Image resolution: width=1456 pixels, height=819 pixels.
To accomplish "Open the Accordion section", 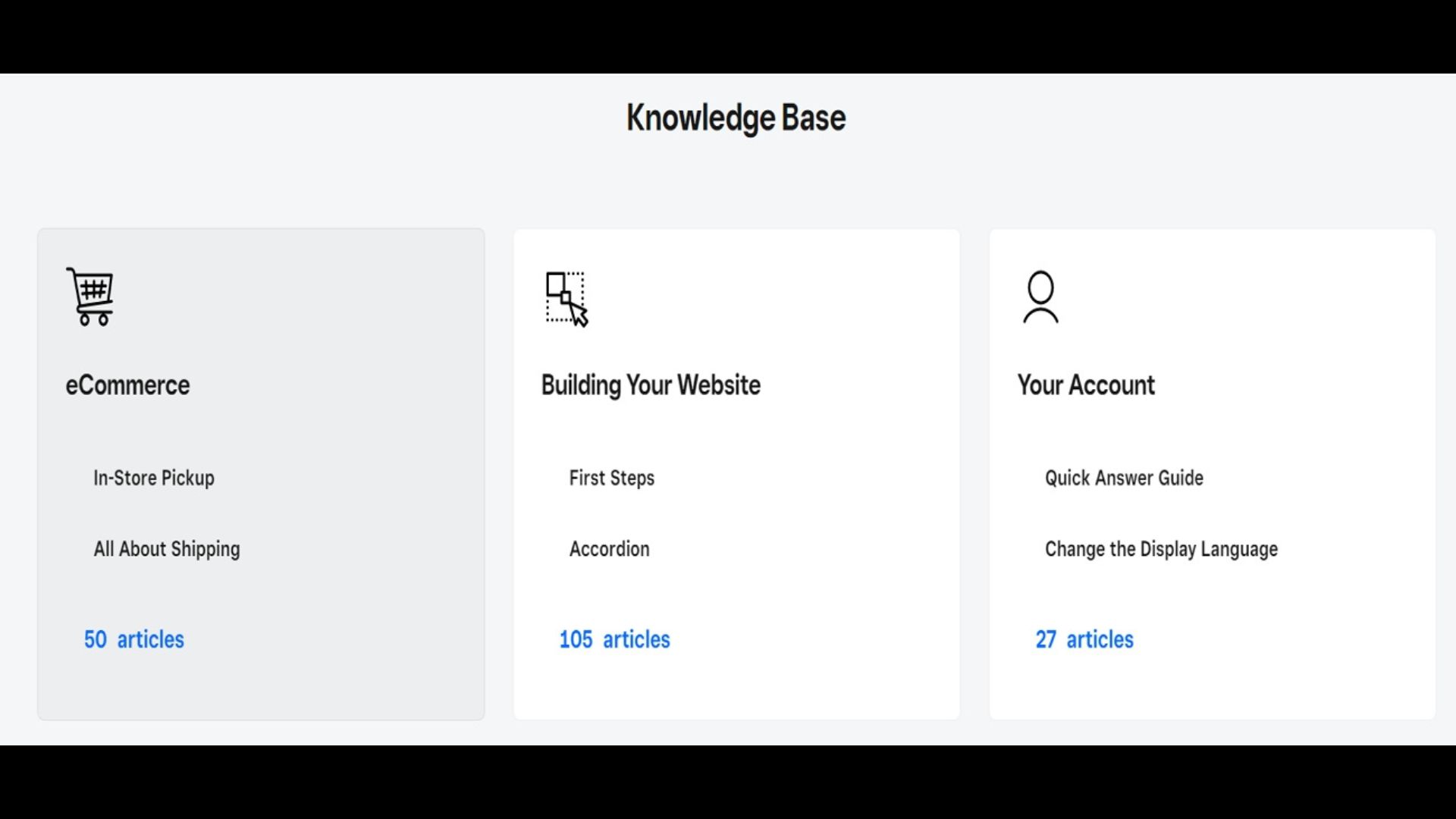I will tap(610, 549).
